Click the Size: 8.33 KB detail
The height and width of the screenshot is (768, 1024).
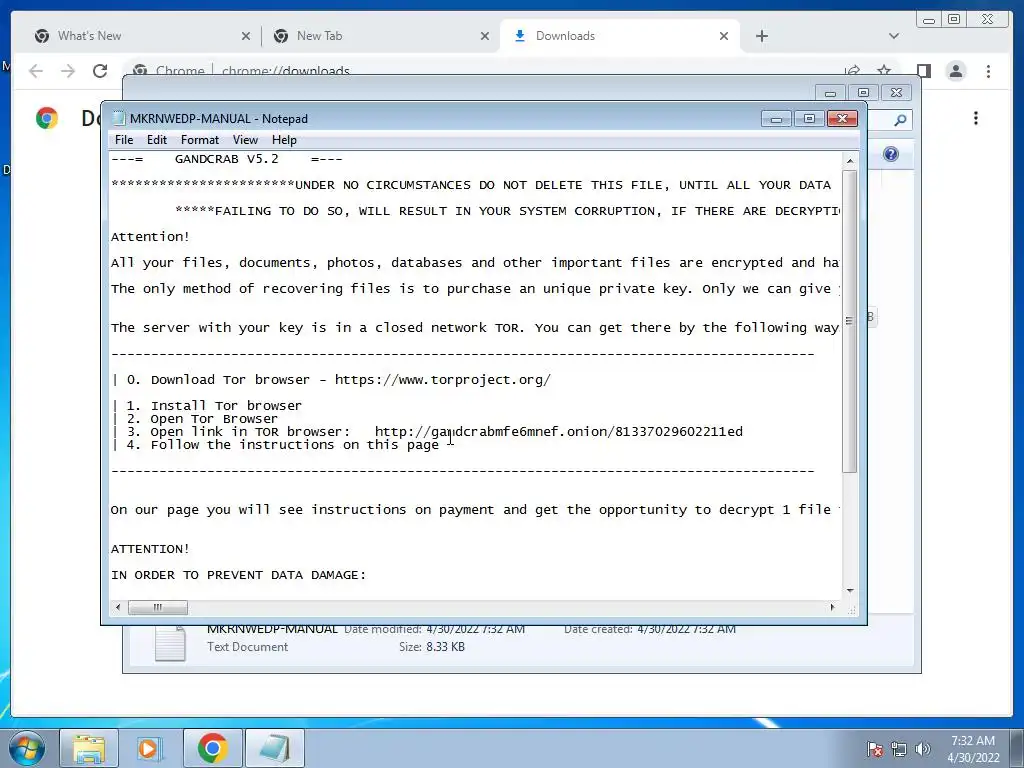click(x=432, y=647)
